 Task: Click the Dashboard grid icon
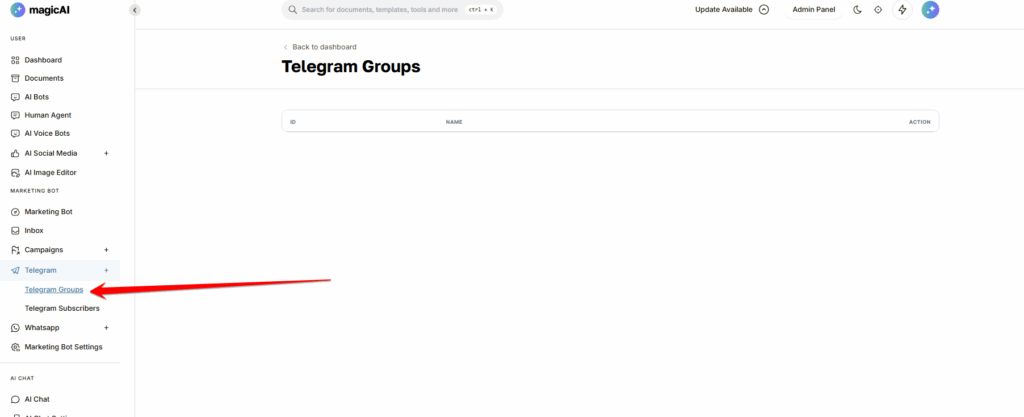[16, 60]
